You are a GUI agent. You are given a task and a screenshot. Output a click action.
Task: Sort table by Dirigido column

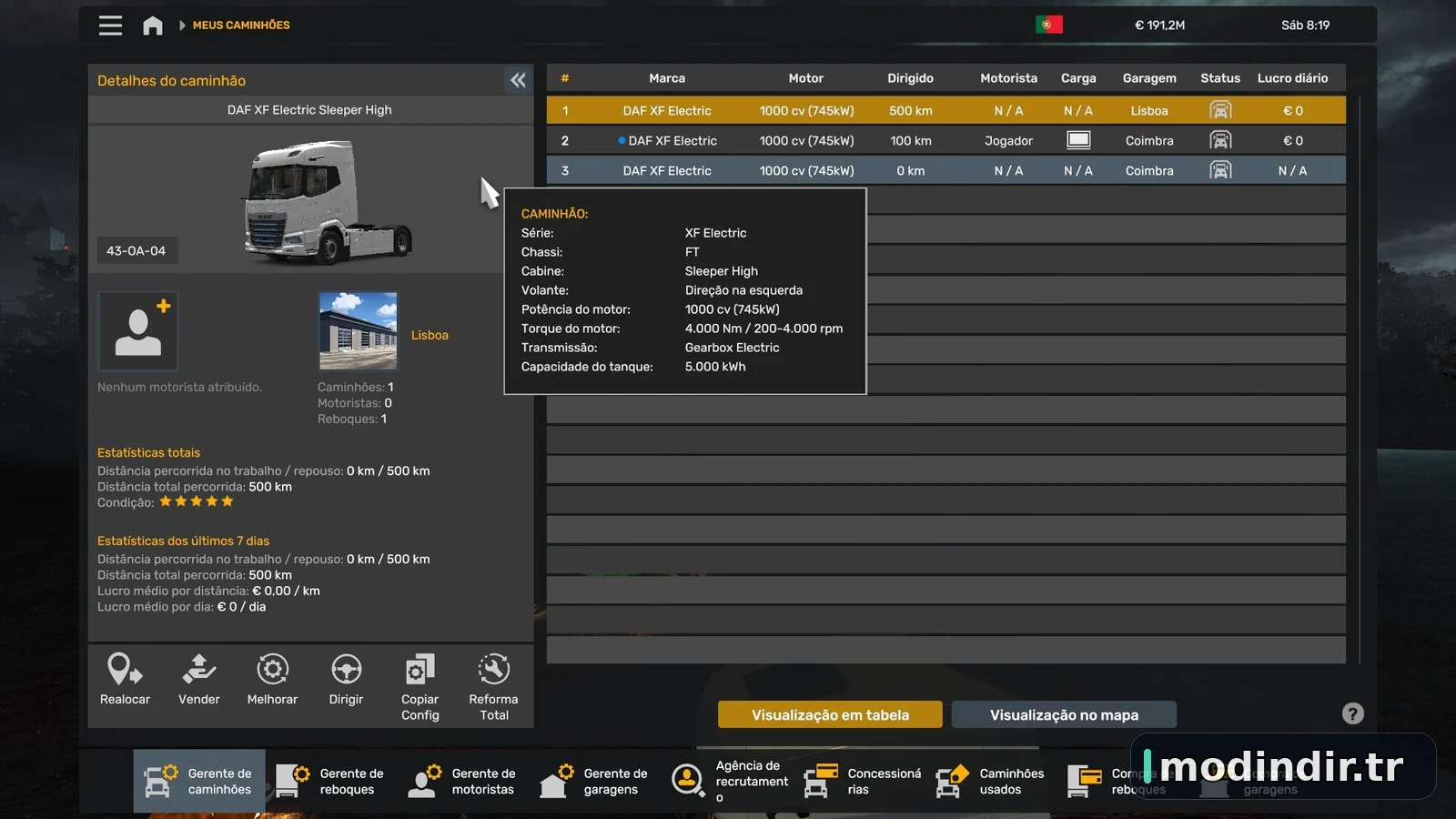coord(911,78)
